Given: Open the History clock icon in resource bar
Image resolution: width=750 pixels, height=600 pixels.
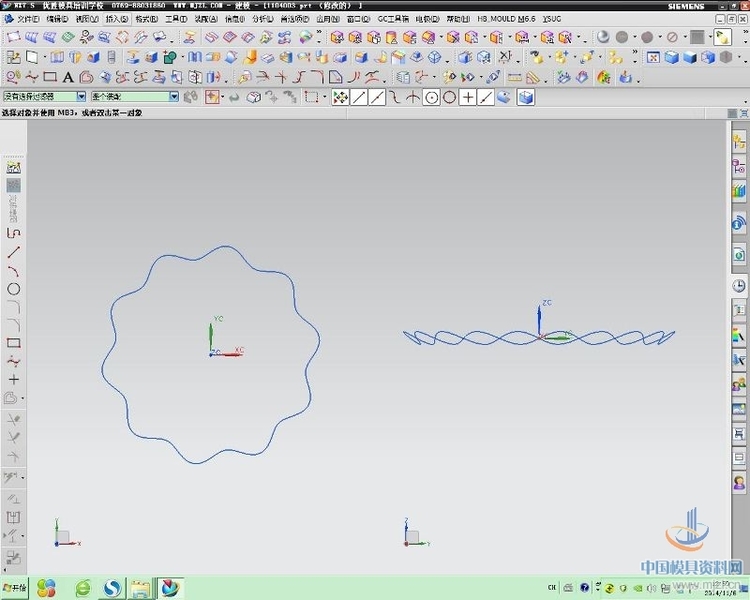Looking at the screenshot, I should point(739,286).
